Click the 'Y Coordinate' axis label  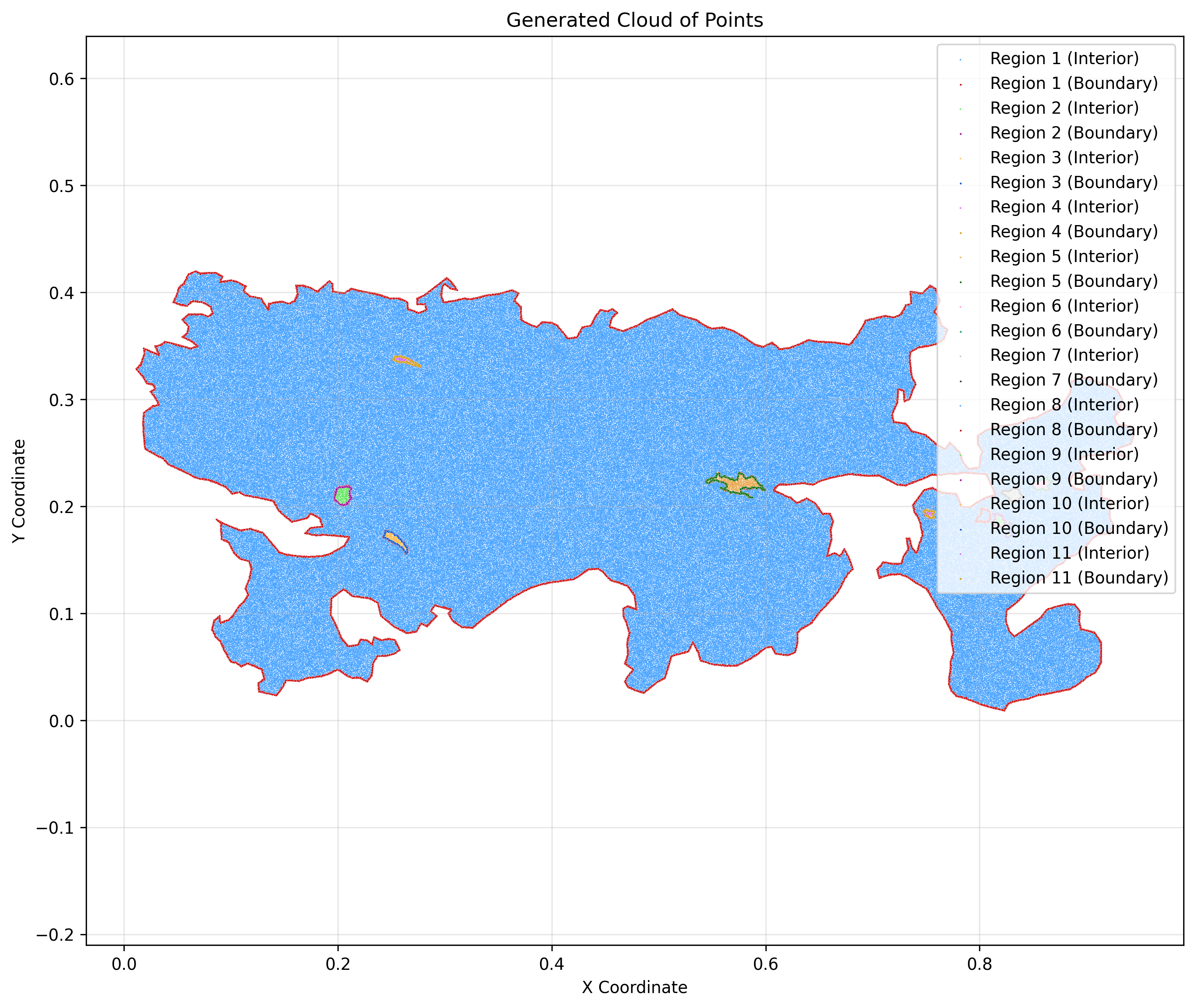[x=19, y=491]
